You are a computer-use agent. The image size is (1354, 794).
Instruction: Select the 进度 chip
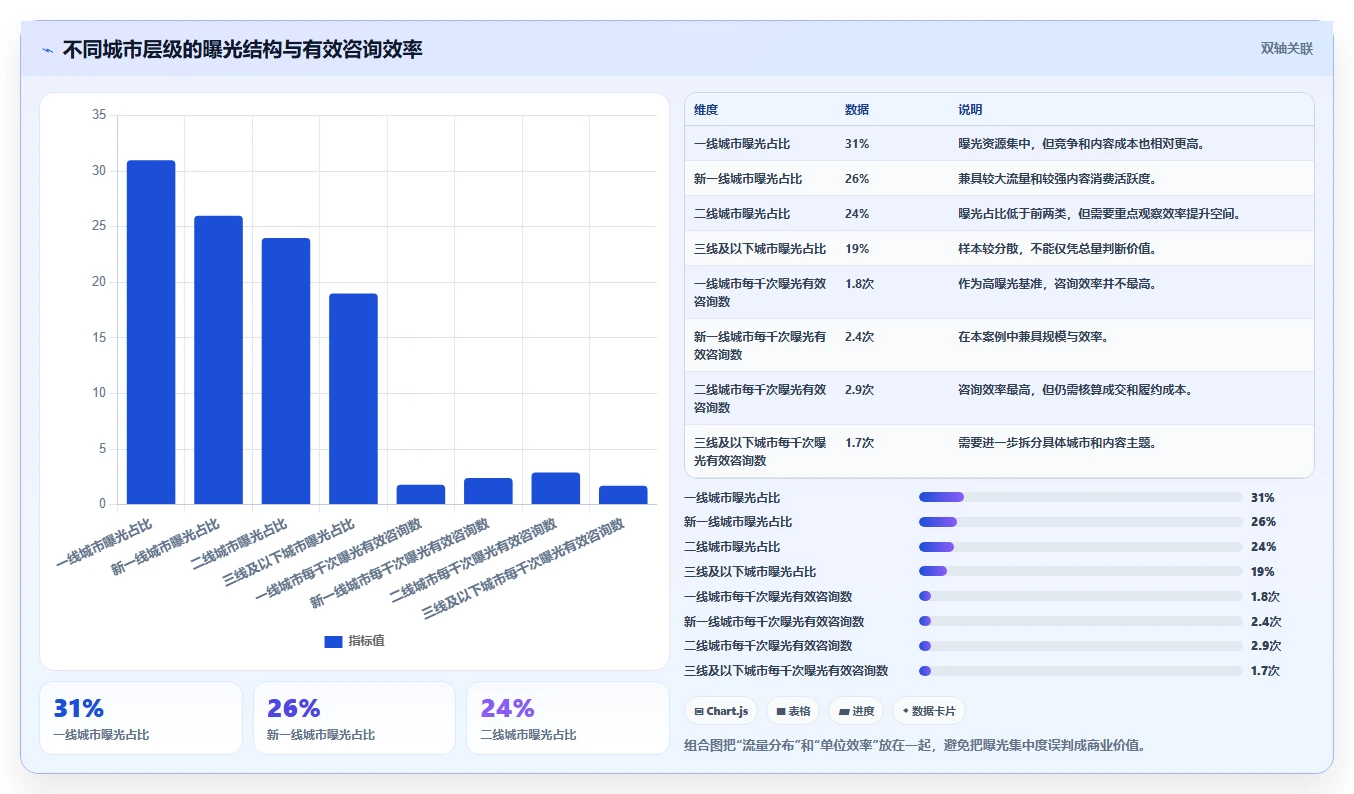(856, 711)
